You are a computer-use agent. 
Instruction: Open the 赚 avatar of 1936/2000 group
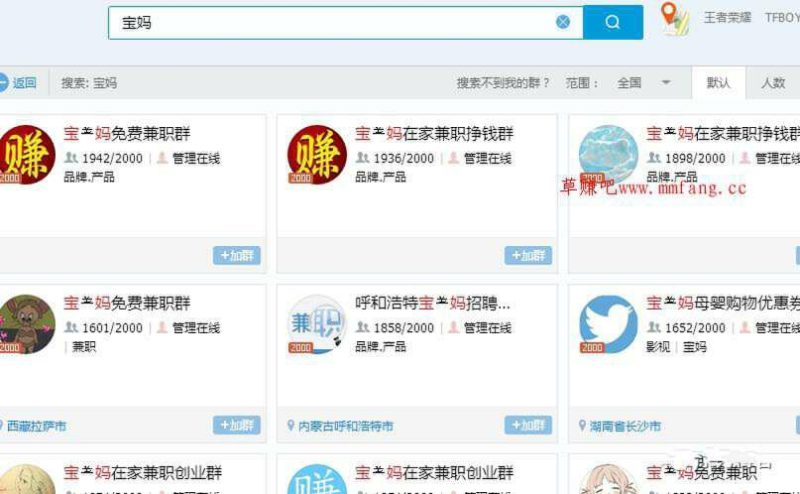317,155
